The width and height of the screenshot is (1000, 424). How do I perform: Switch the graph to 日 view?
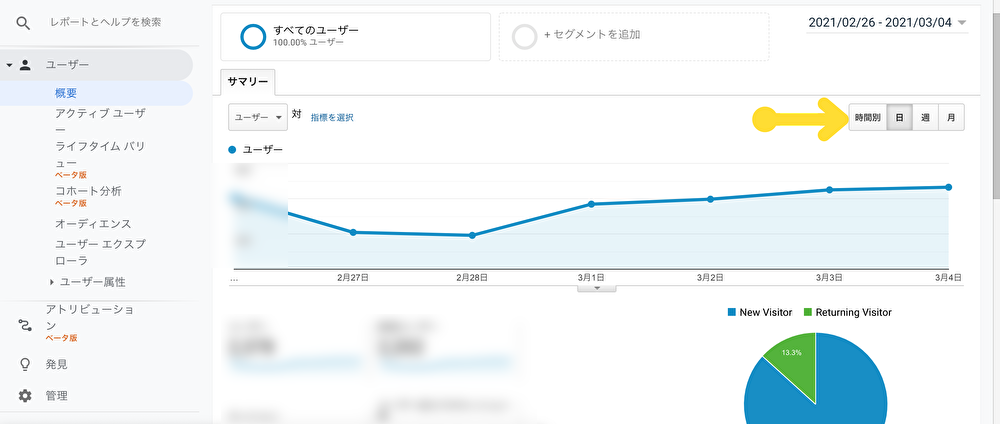(899, 118)
